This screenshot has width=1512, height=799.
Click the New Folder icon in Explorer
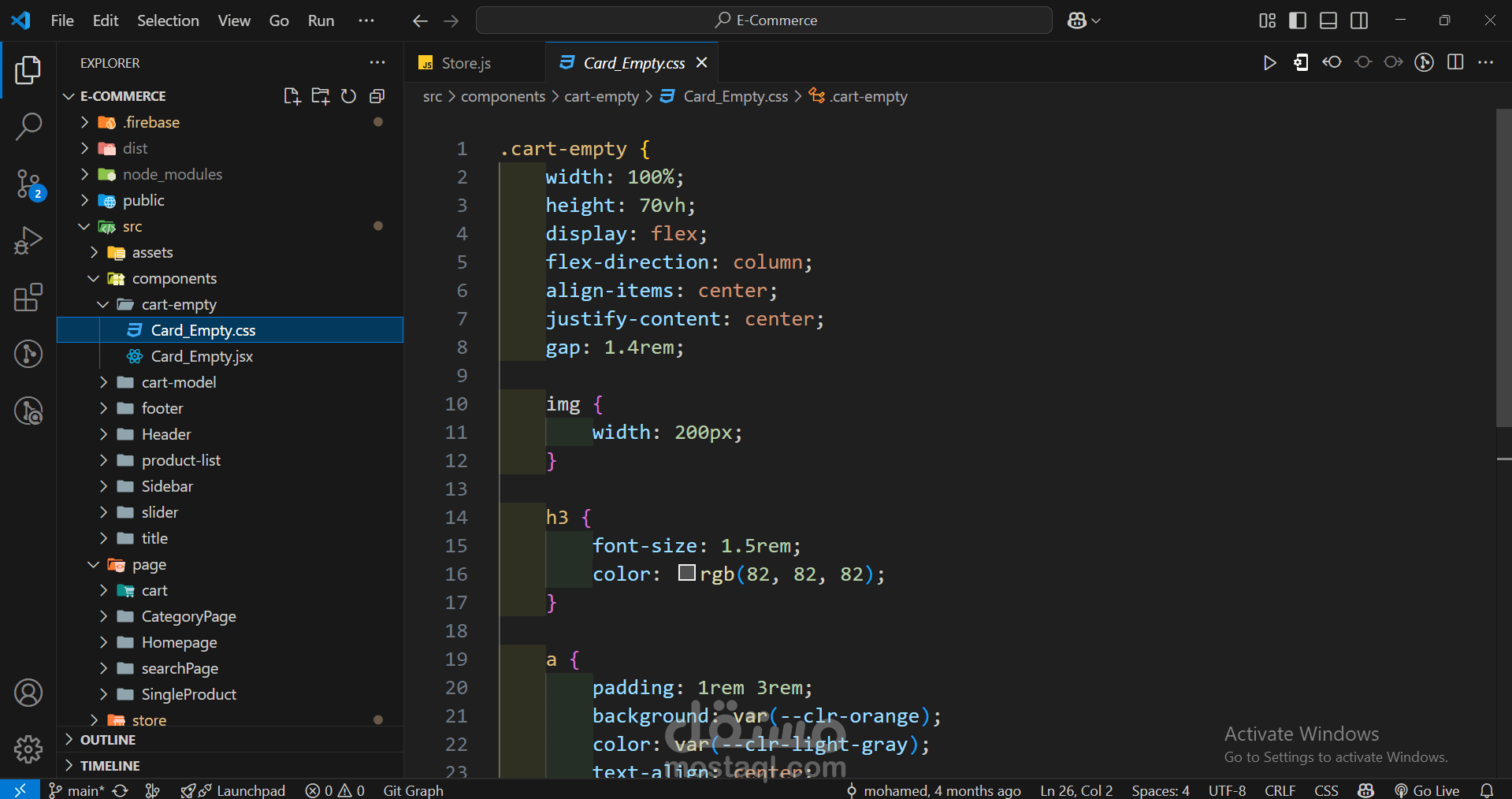point(320,96)
